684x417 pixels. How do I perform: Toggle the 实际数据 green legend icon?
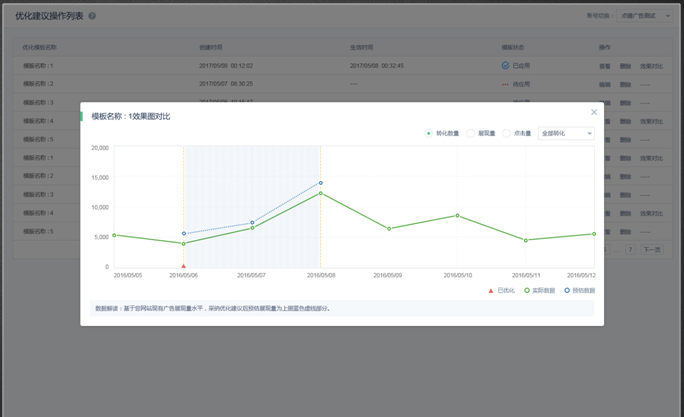point(527,291)
